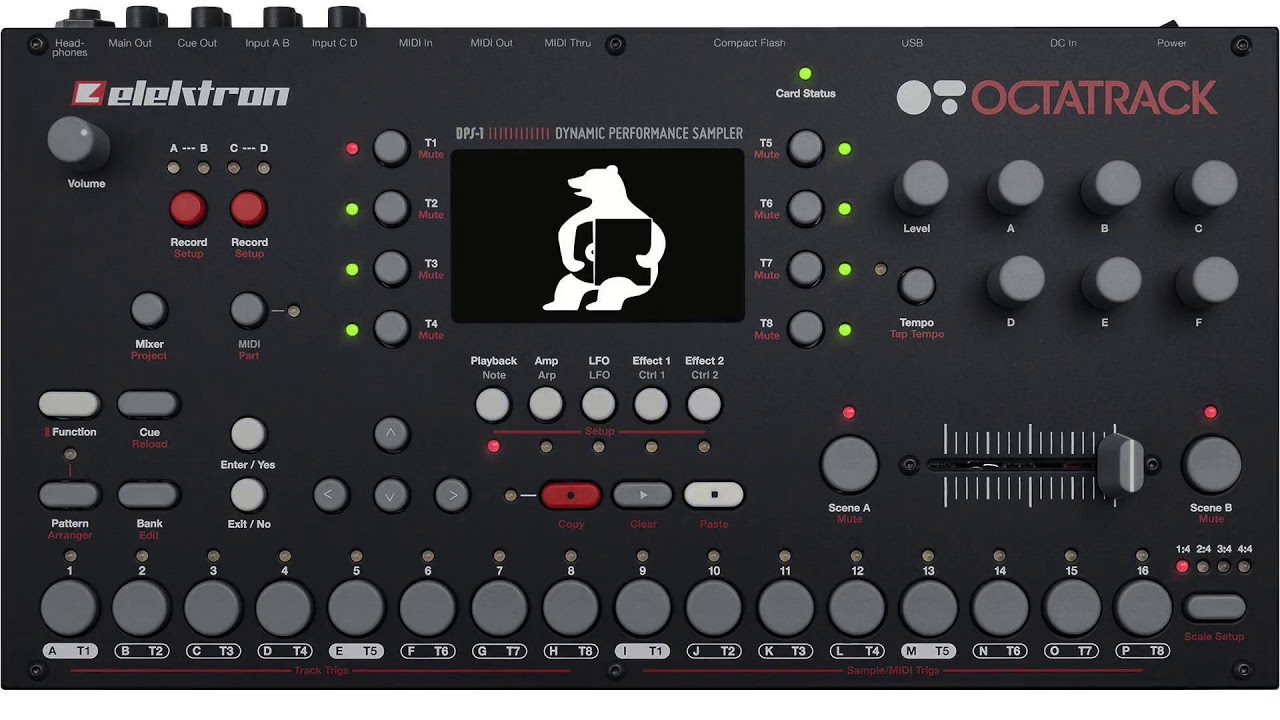Viewport: 1280px width, 720px height.
Task: Open the Mixer / Project button
Action: (x=149, y=310)
